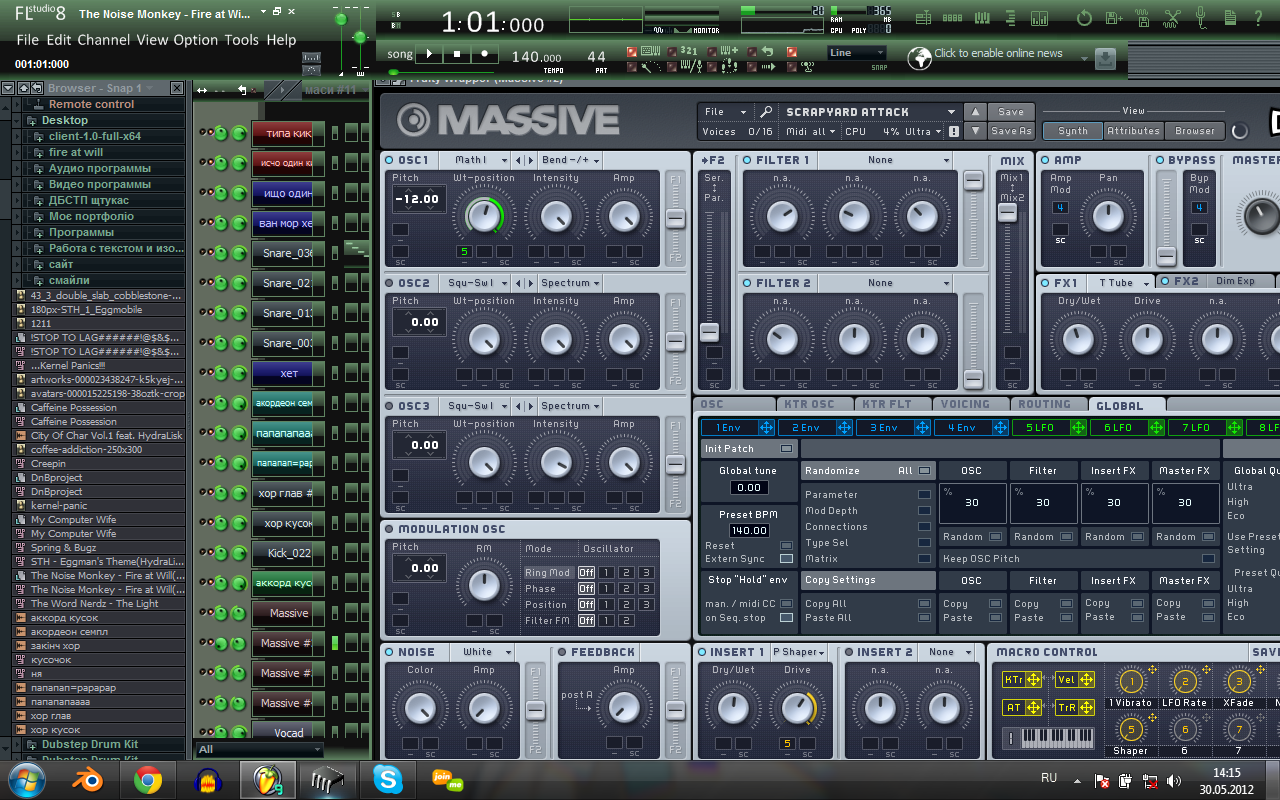Toggle the Keep OSC Pitch checkbox
This screenshot has width=1280, height=800.
click(1208, 559)
